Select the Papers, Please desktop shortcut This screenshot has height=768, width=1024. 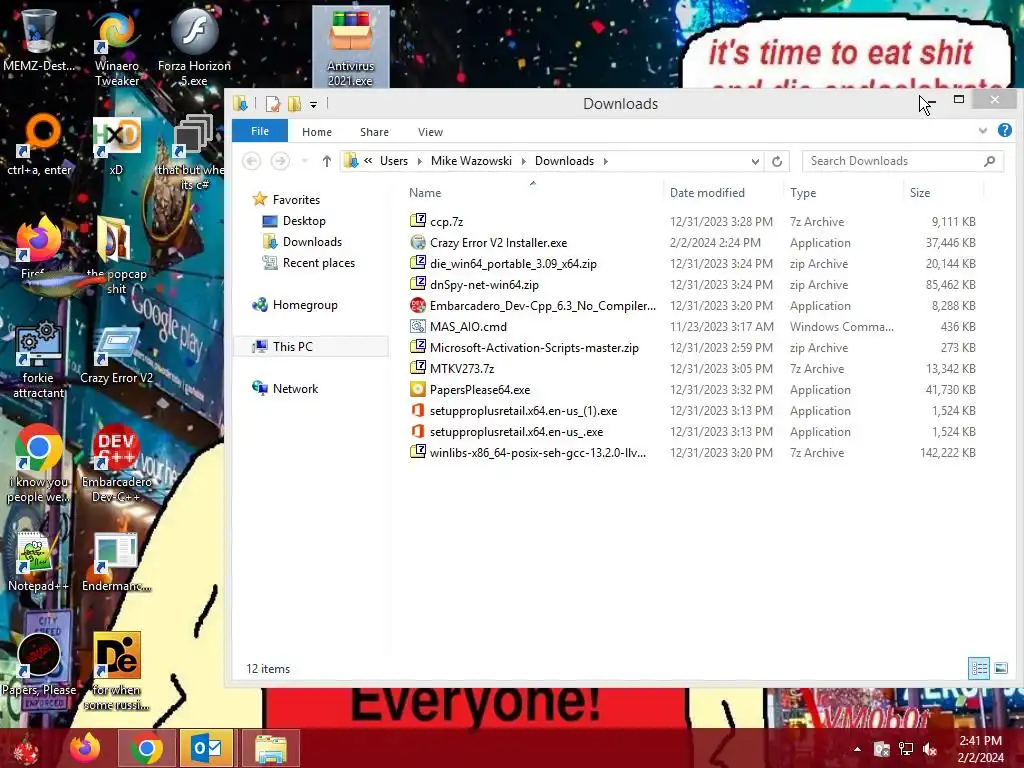39,665
